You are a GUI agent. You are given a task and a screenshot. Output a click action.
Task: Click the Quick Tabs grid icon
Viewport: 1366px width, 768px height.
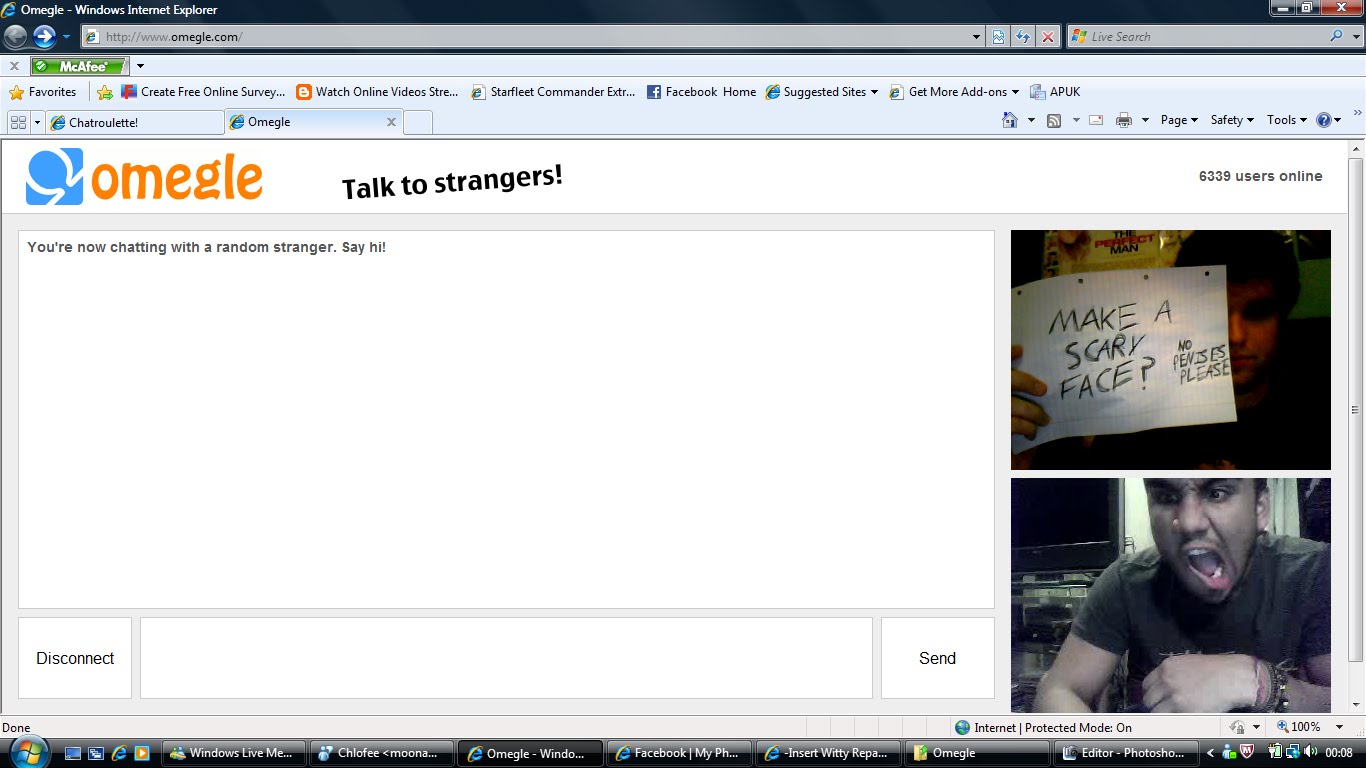coord(18,122)
